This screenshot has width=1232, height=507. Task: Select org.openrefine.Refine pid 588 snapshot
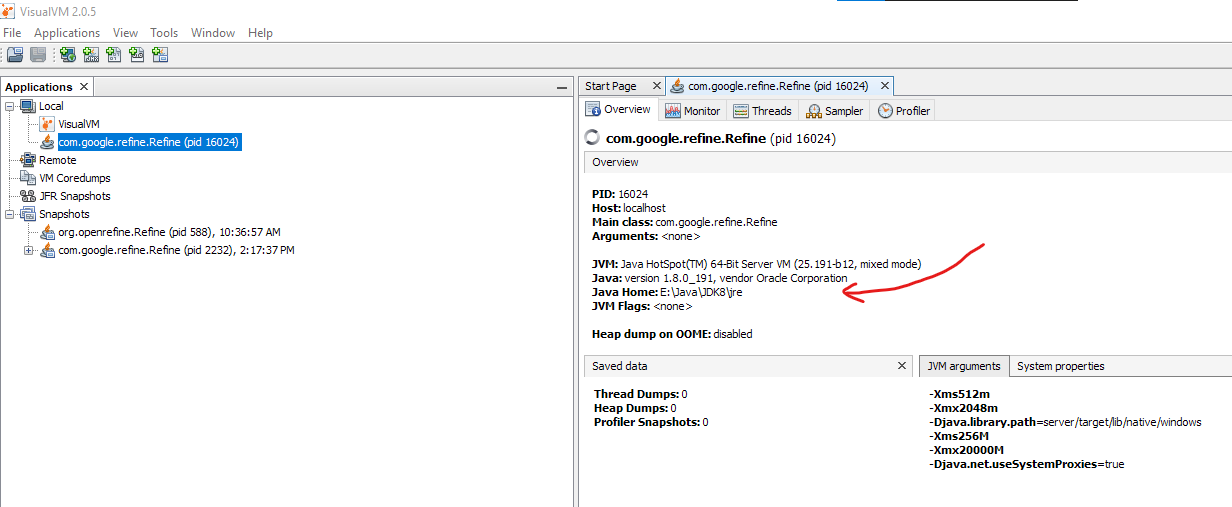pos(169,232)
